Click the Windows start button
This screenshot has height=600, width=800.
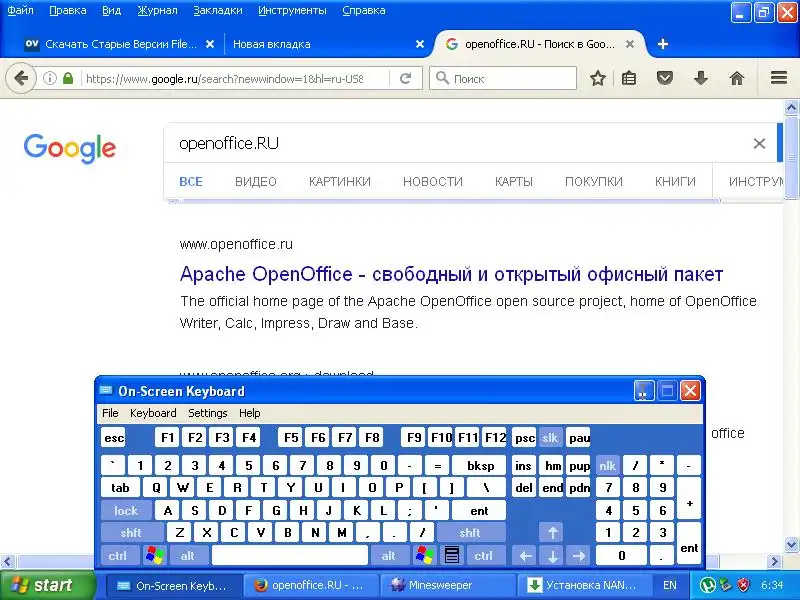(x=47, y=585)
